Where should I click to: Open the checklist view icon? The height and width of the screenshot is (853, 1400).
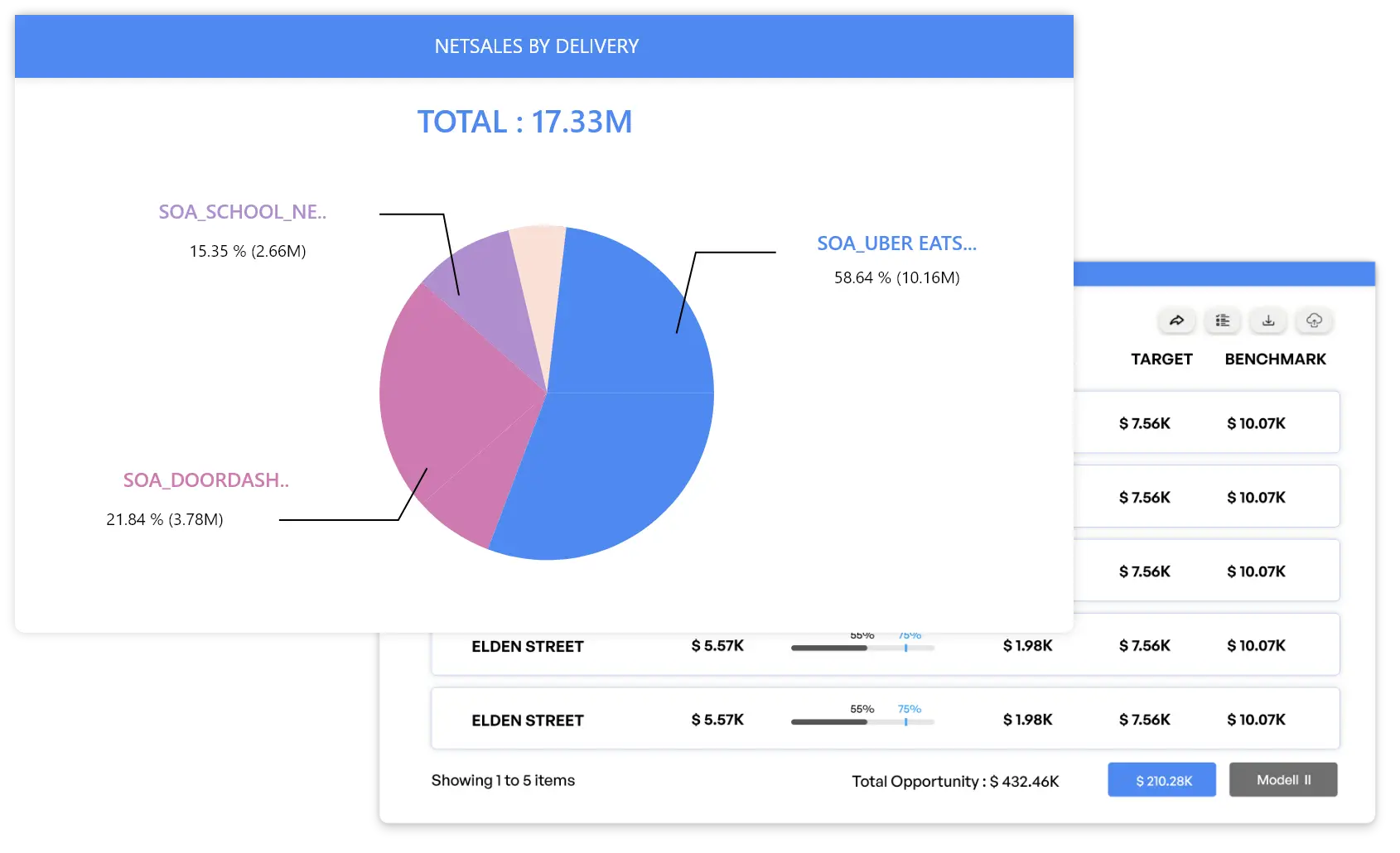[1222, 320]
